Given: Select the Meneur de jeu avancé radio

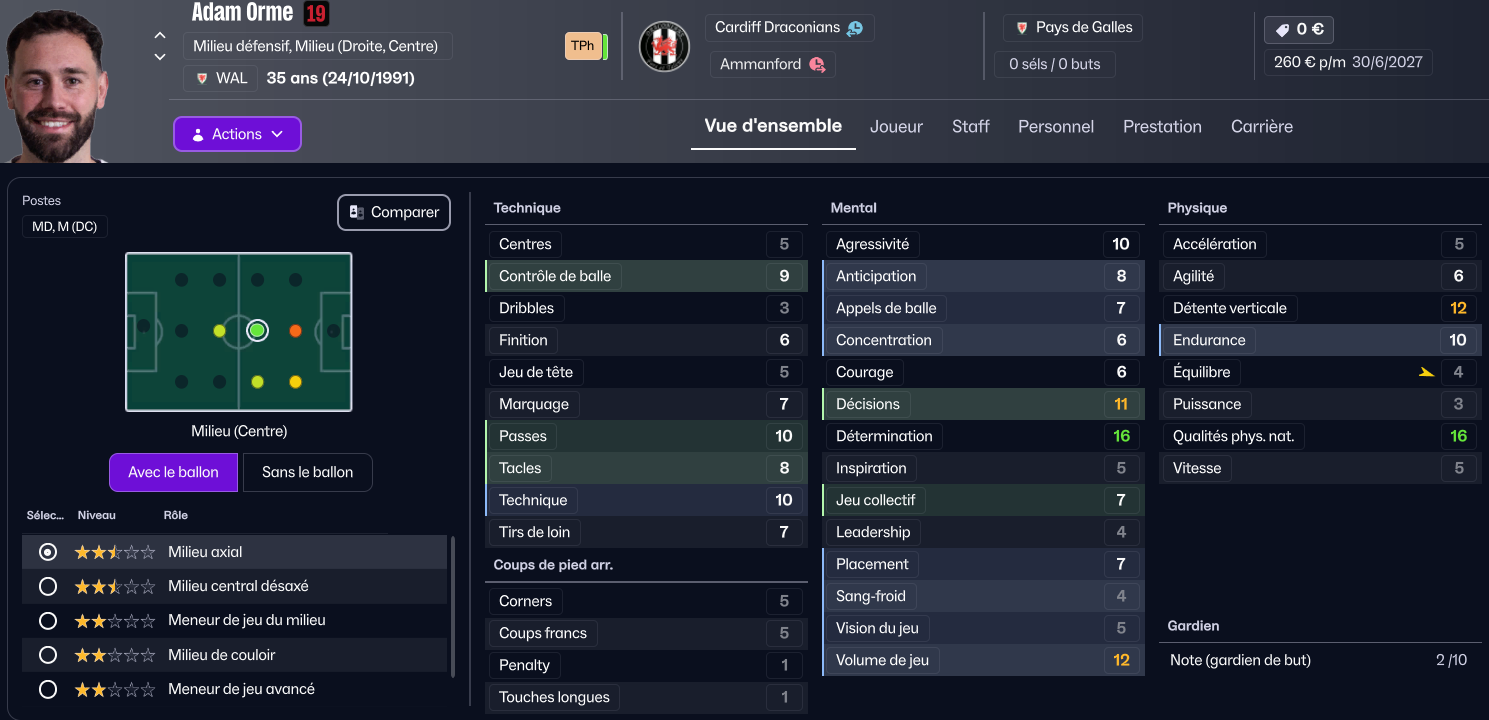Looking at the screenshot, I should 47,689.
